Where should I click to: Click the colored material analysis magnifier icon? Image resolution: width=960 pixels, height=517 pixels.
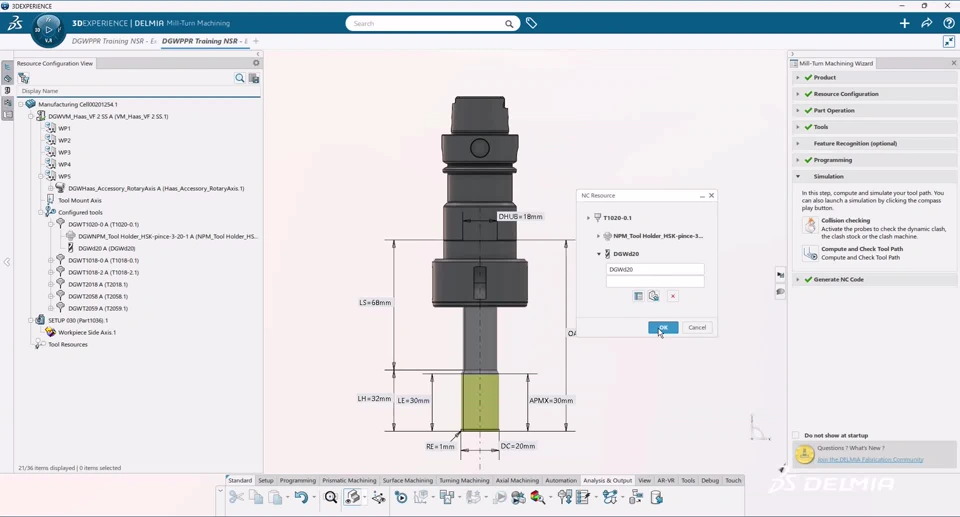pyautogui.click(x=538, y=497)
